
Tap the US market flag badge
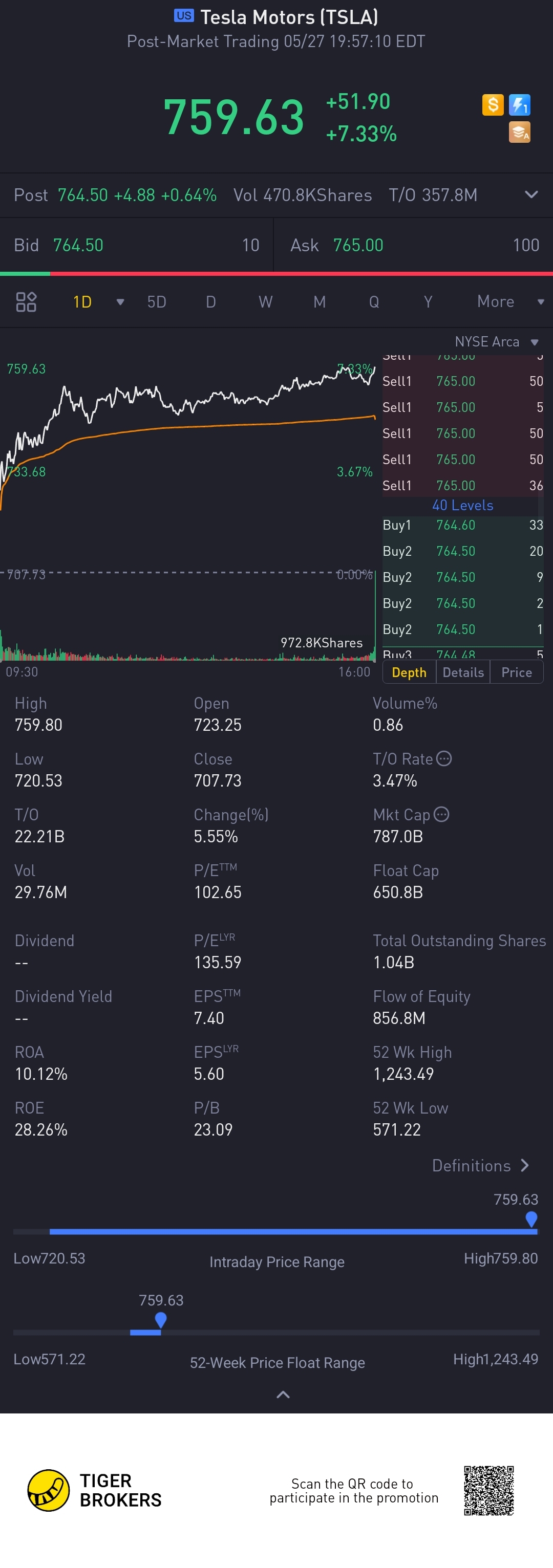pos(184,16)
